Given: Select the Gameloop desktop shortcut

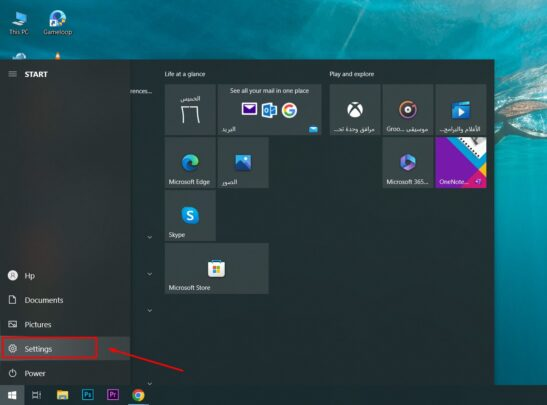Looking at the screenshot, I should (x=58, y=22).
